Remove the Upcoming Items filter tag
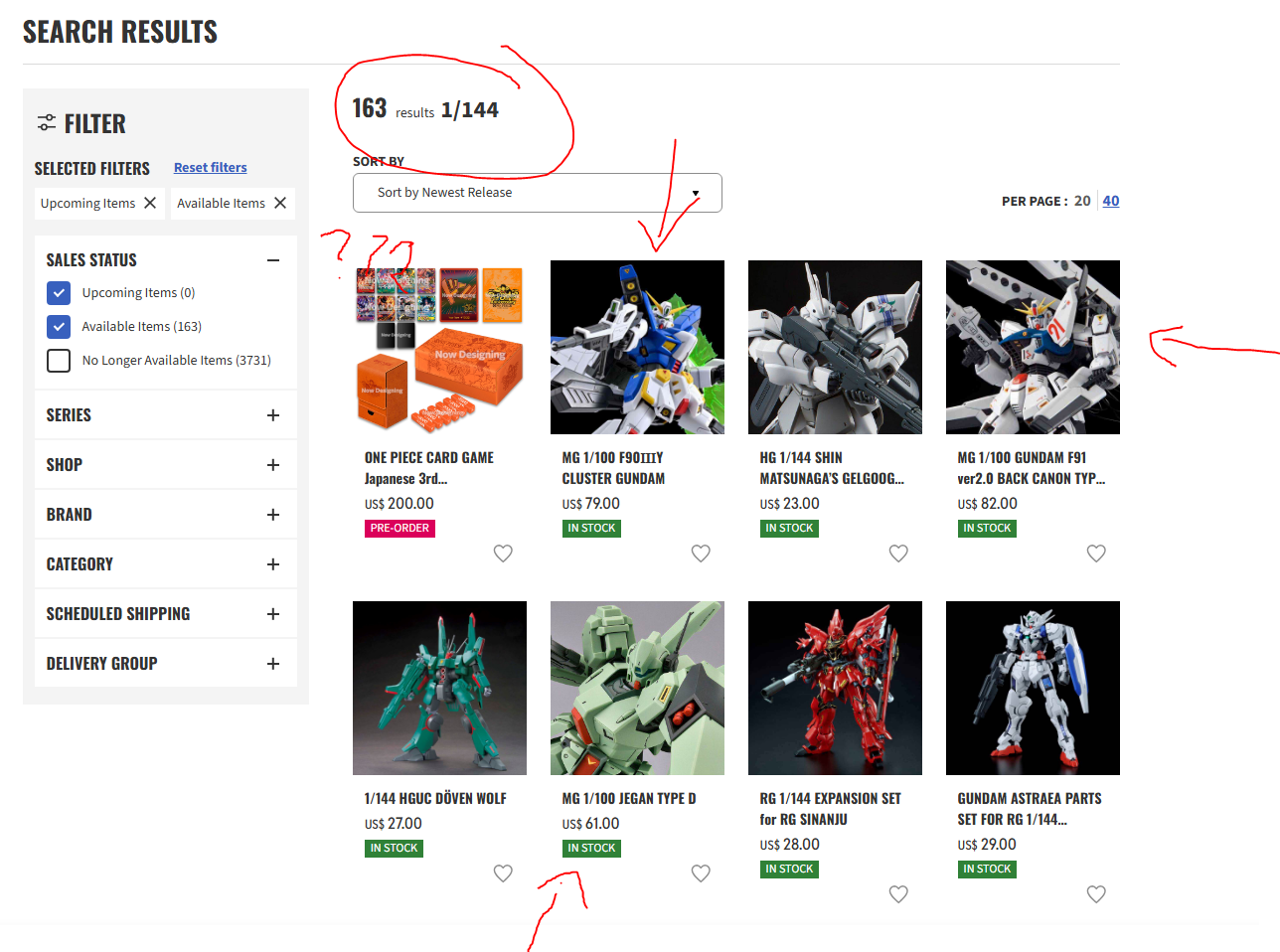Image resolution: width=1280 pixels, height=952 pixels. [x=150, y=203]
